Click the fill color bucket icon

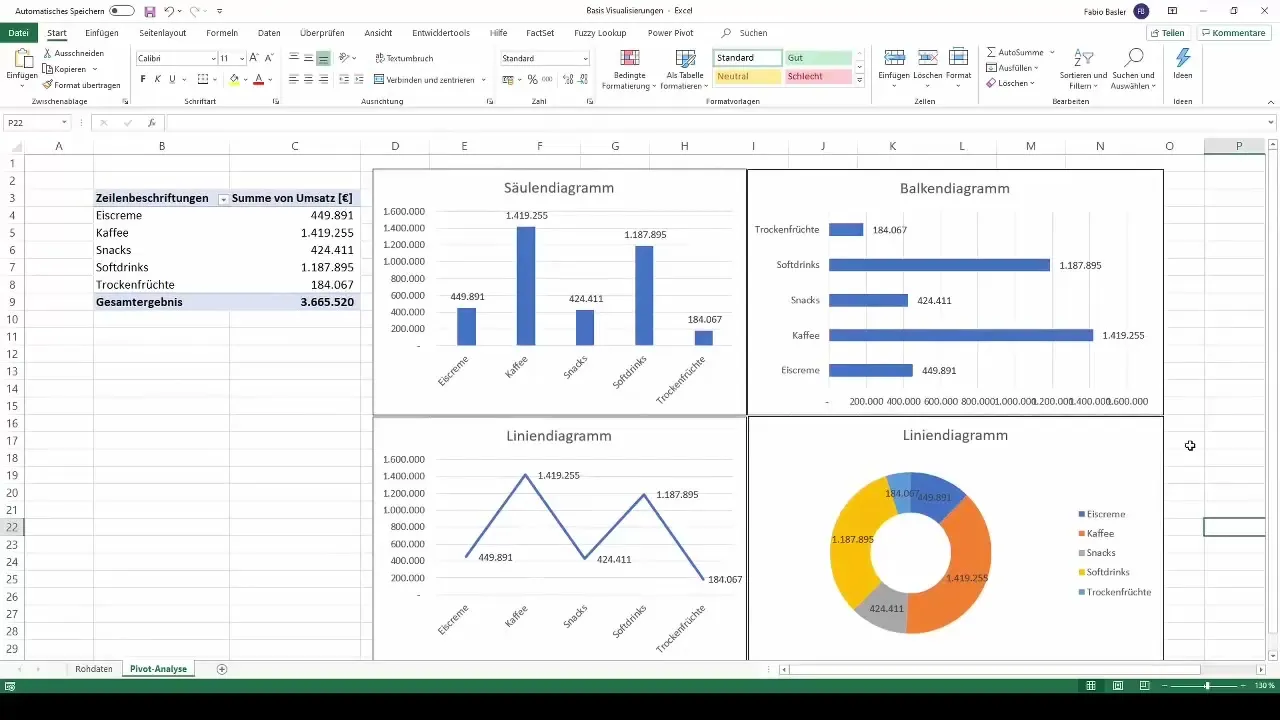234,79
